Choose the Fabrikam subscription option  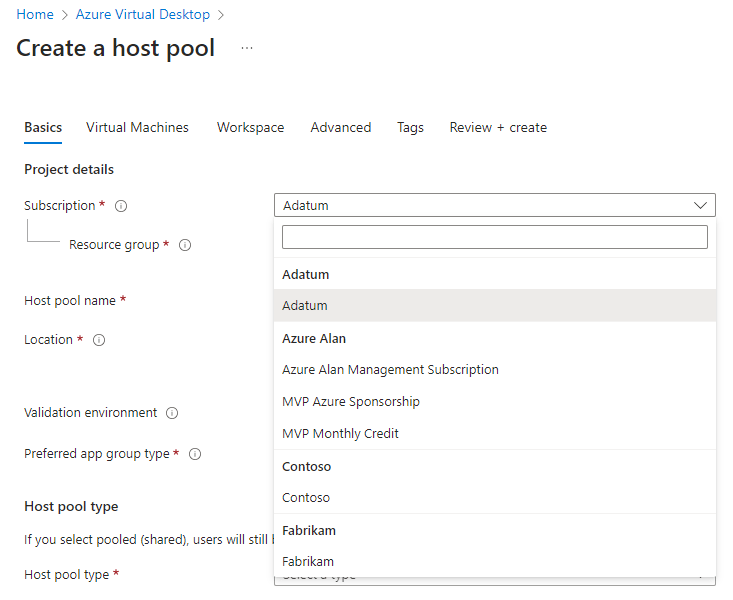pos(308,562)
